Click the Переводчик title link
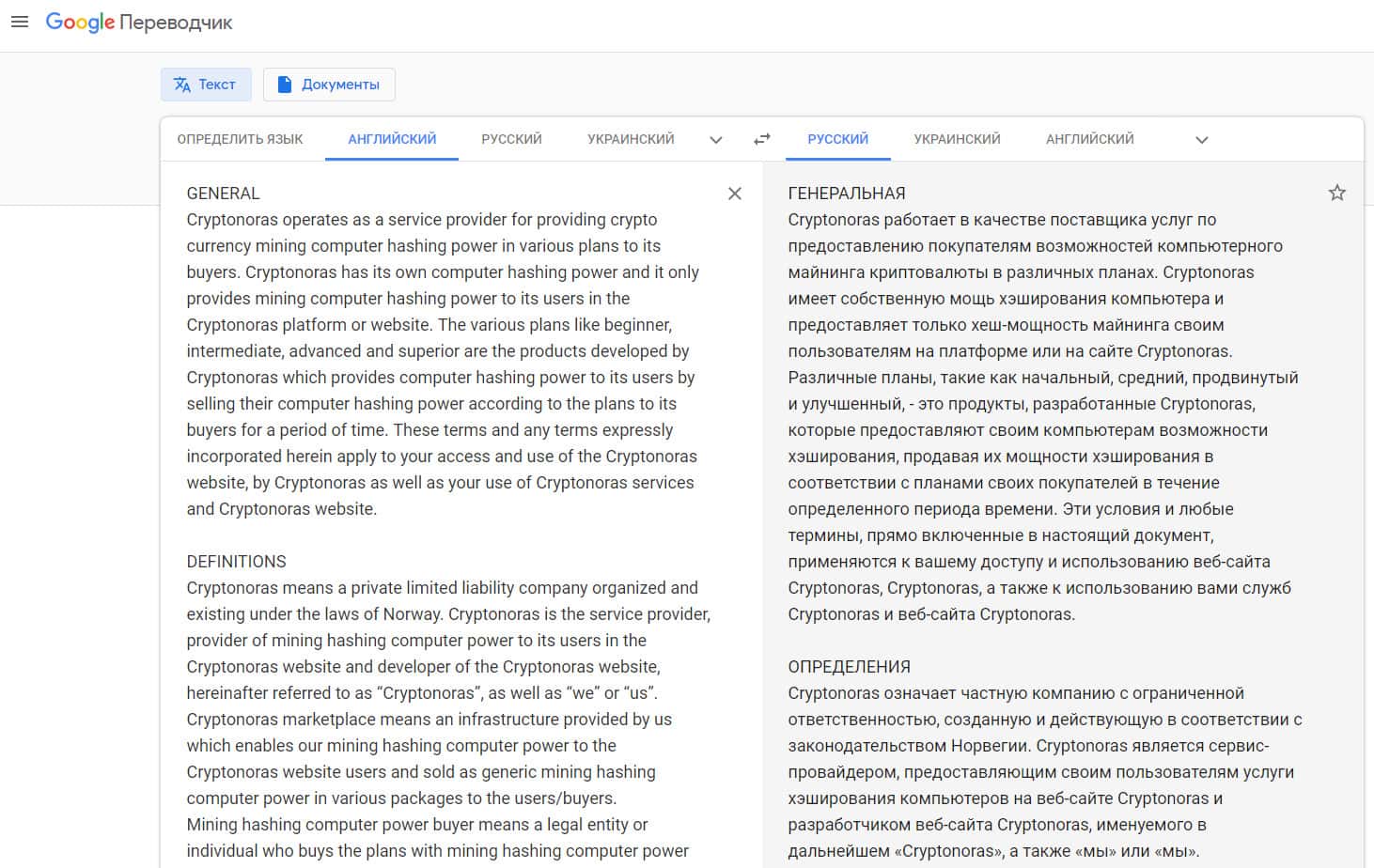Screen dimensions: 1374x868 tap(176, 23)
